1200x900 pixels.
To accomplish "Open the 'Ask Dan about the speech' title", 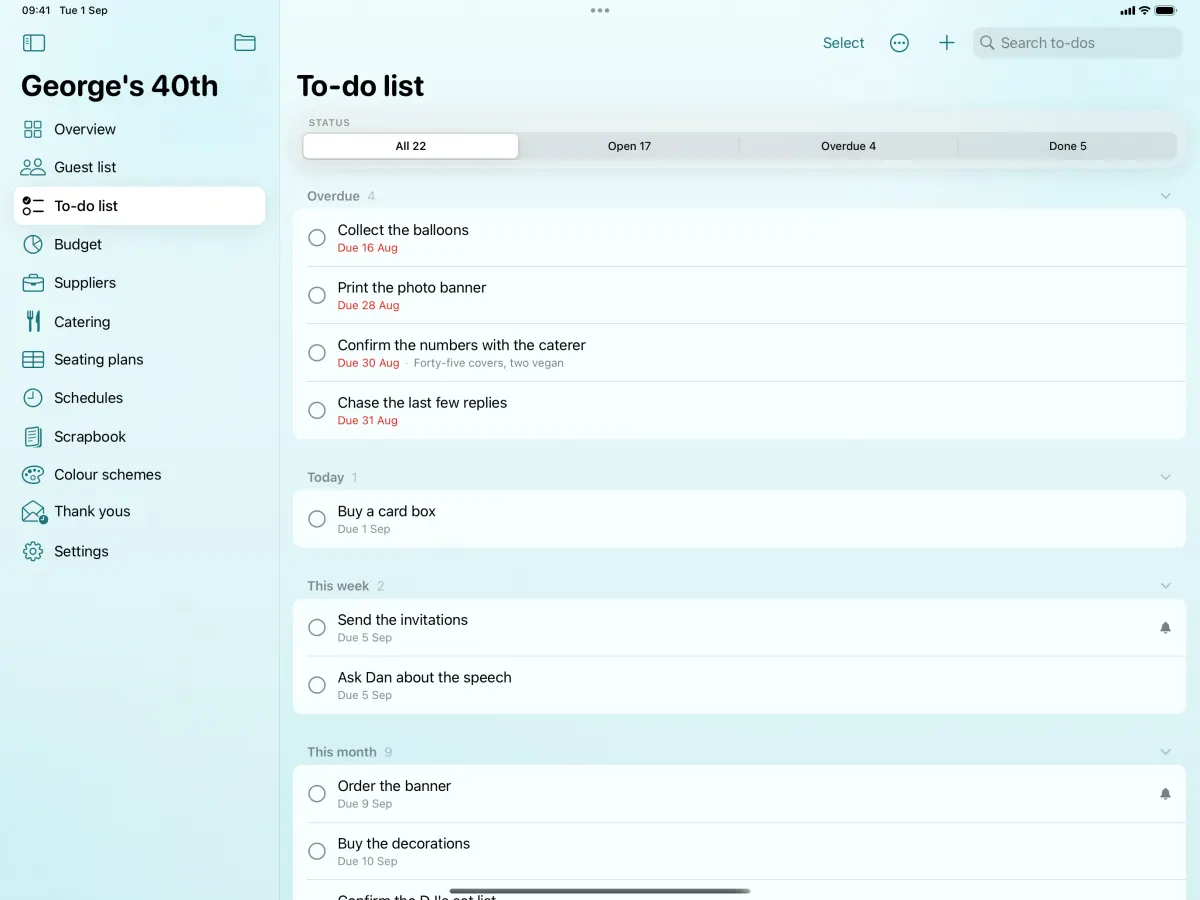I will 424,677.
